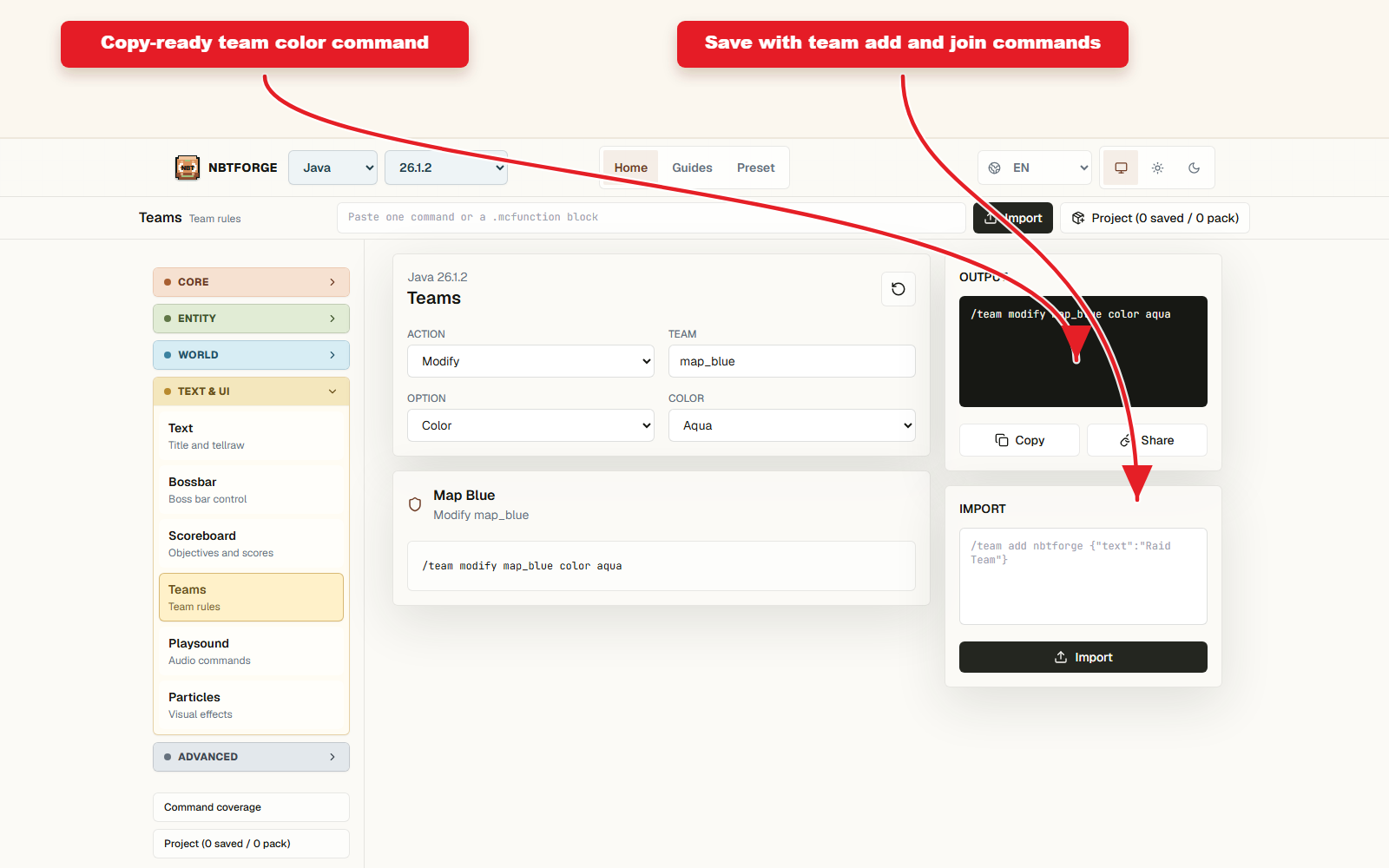Image resolution: width=1389 pixels, height=868 pixels.
Task: Open the Color Aqua dropdown
Action: tap(792, 425)
